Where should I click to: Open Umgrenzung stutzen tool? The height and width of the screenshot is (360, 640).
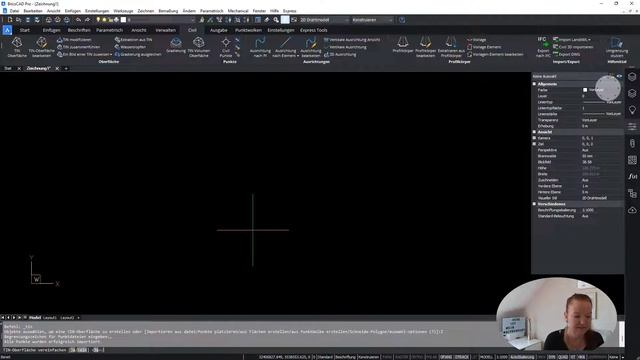617,47
